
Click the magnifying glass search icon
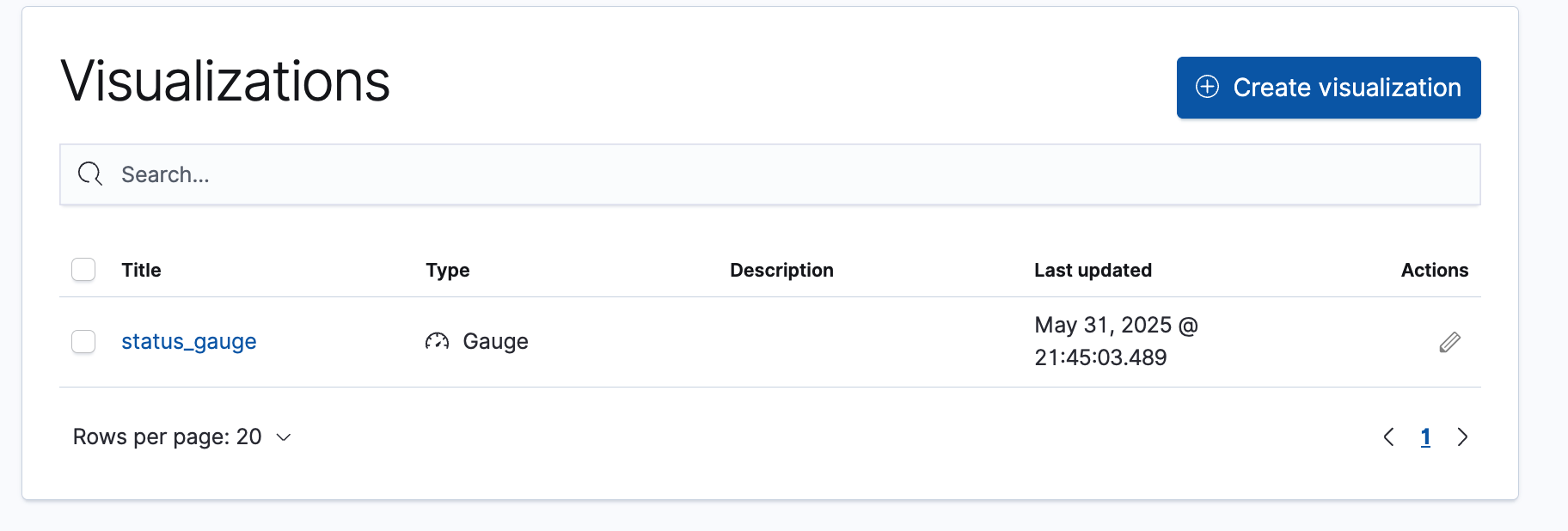[90, 174]
